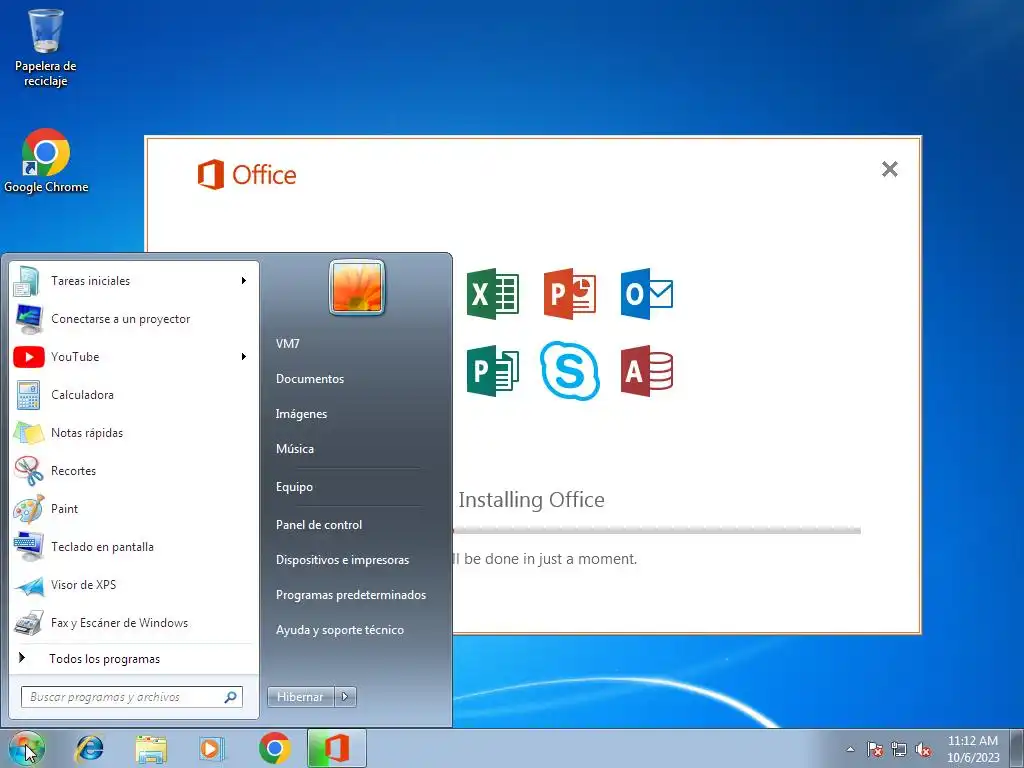Click the muted volume tray icon
This screenshot has height=768, width=1024.
pyautogui.click(x=923, y=749)
